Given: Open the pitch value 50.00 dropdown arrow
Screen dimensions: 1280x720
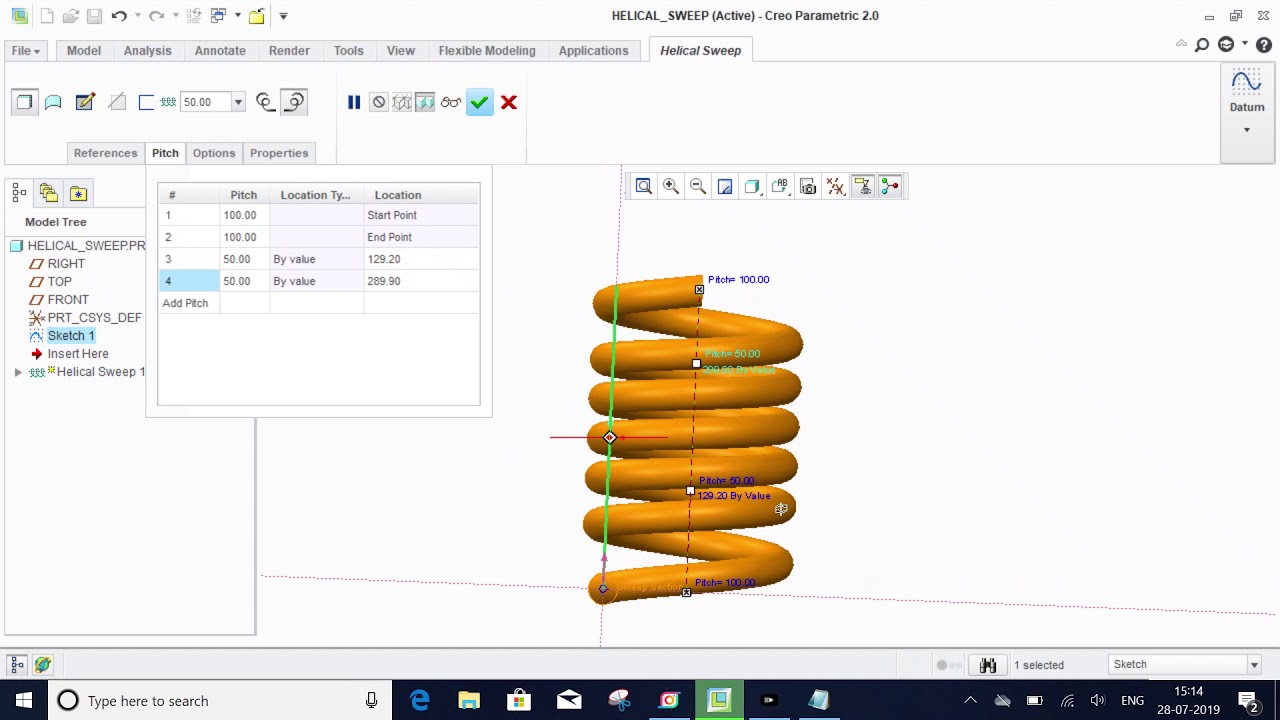Looking at the screenshot, I should (x=238, y=102).
